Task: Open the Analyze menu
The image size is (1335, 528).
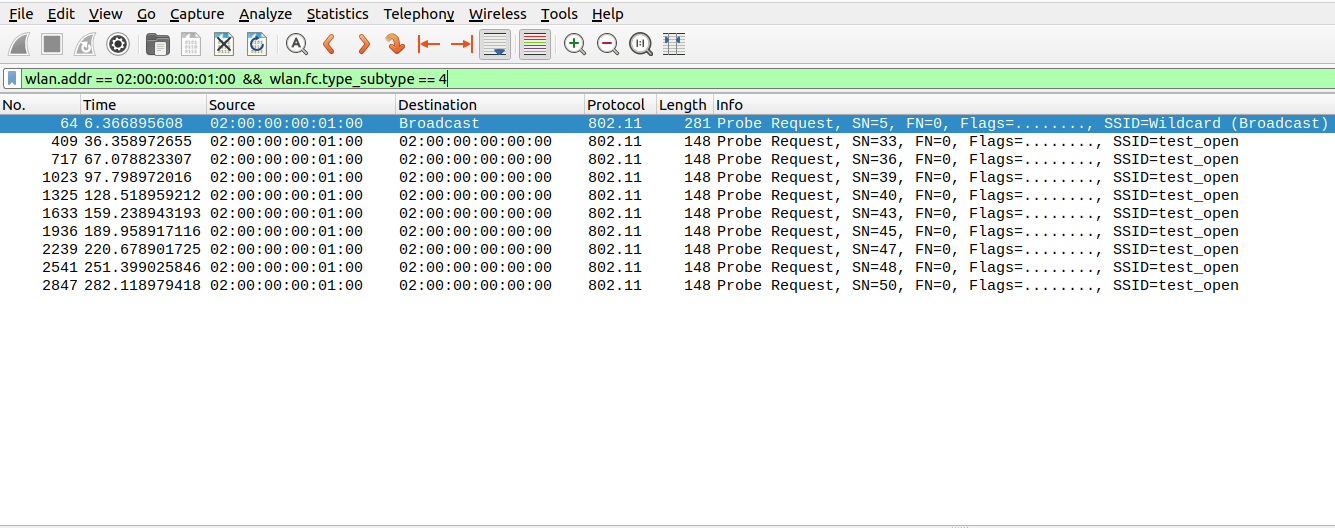Action: tap(265, 14)
